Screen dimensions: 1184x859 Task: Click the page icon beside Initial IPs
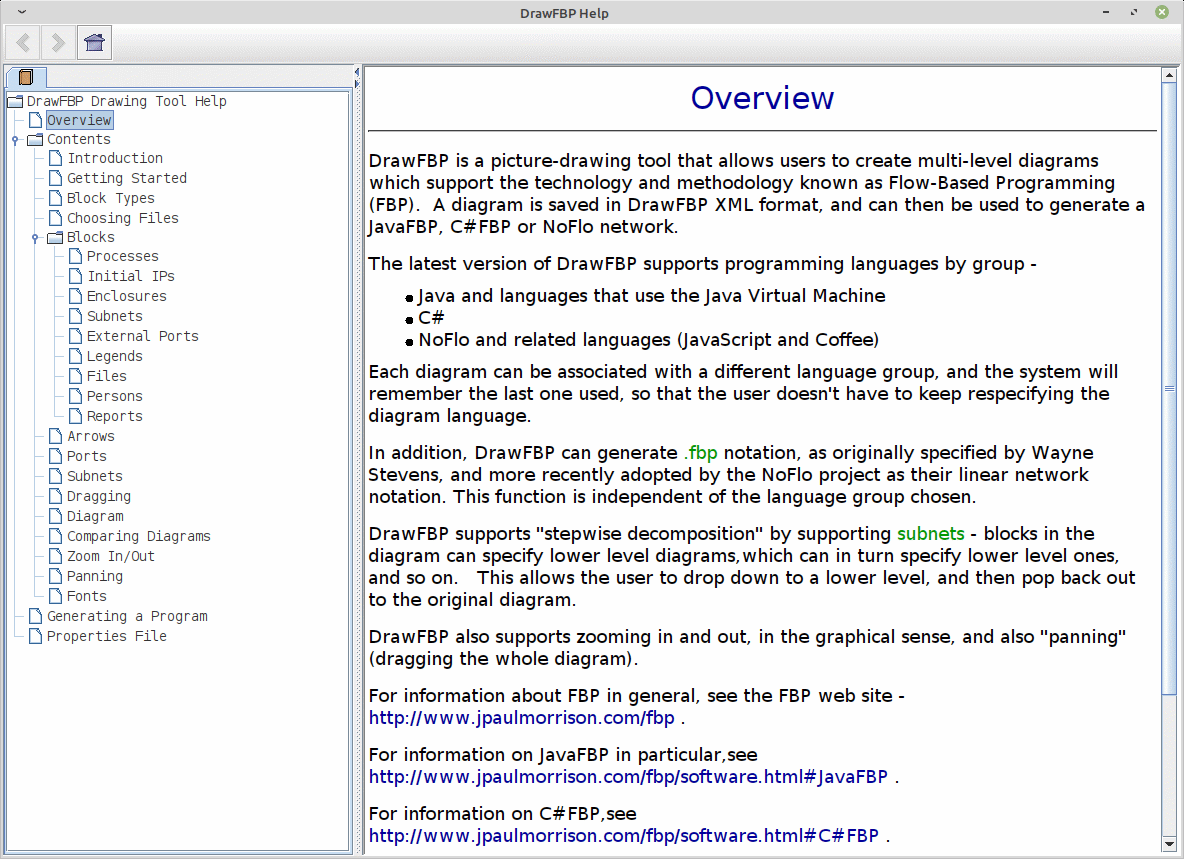[76, 276]
